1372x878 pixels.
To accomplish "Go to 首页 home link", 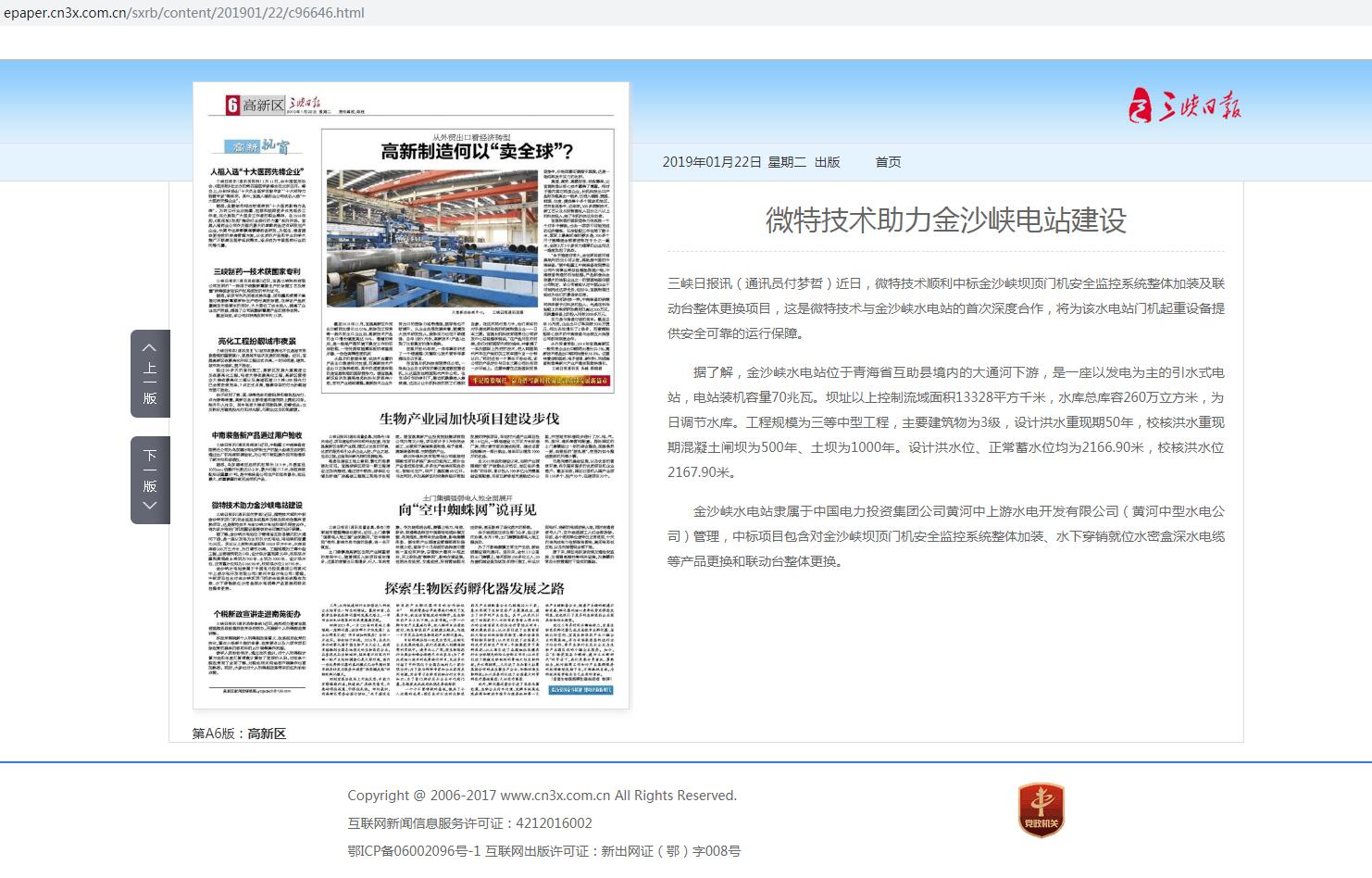I will pos(888,162).
